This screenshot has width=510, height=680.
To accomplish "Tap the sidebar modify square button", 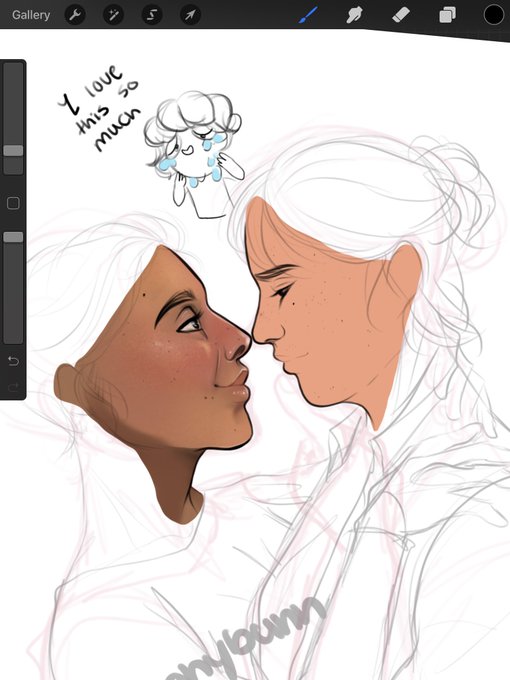I will (13, 203).
